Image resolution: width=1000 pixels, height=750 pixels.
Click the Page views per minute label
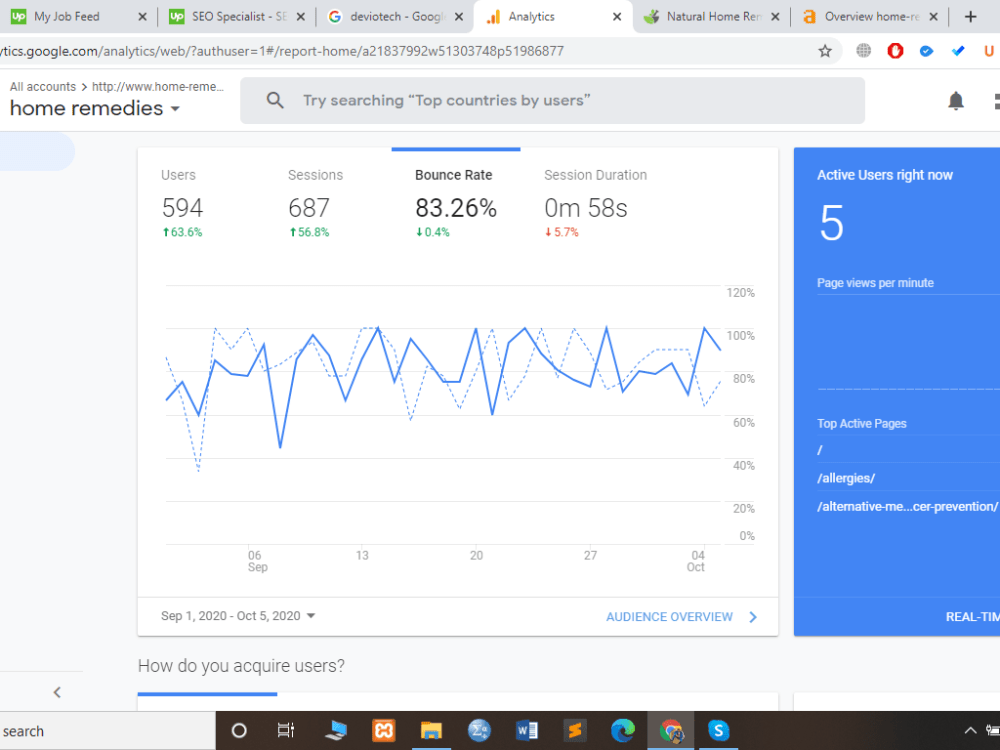coord(875,283)
